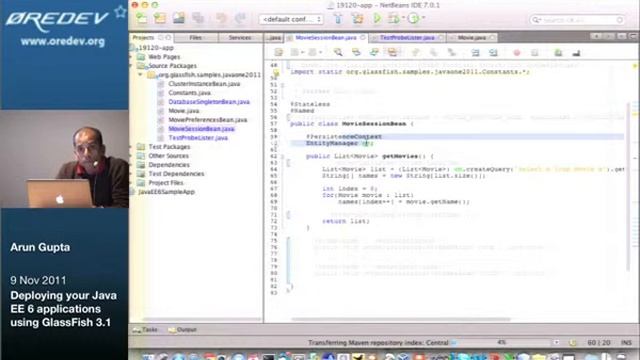Select the MovieSessionBean.java editor tab
This screenshot has width=640, height=360.
[x=326, y=38]
